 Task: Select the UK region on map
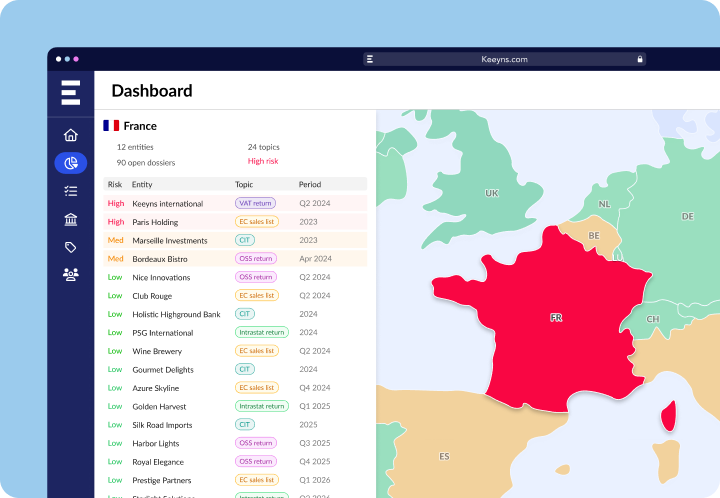[491, 192]
